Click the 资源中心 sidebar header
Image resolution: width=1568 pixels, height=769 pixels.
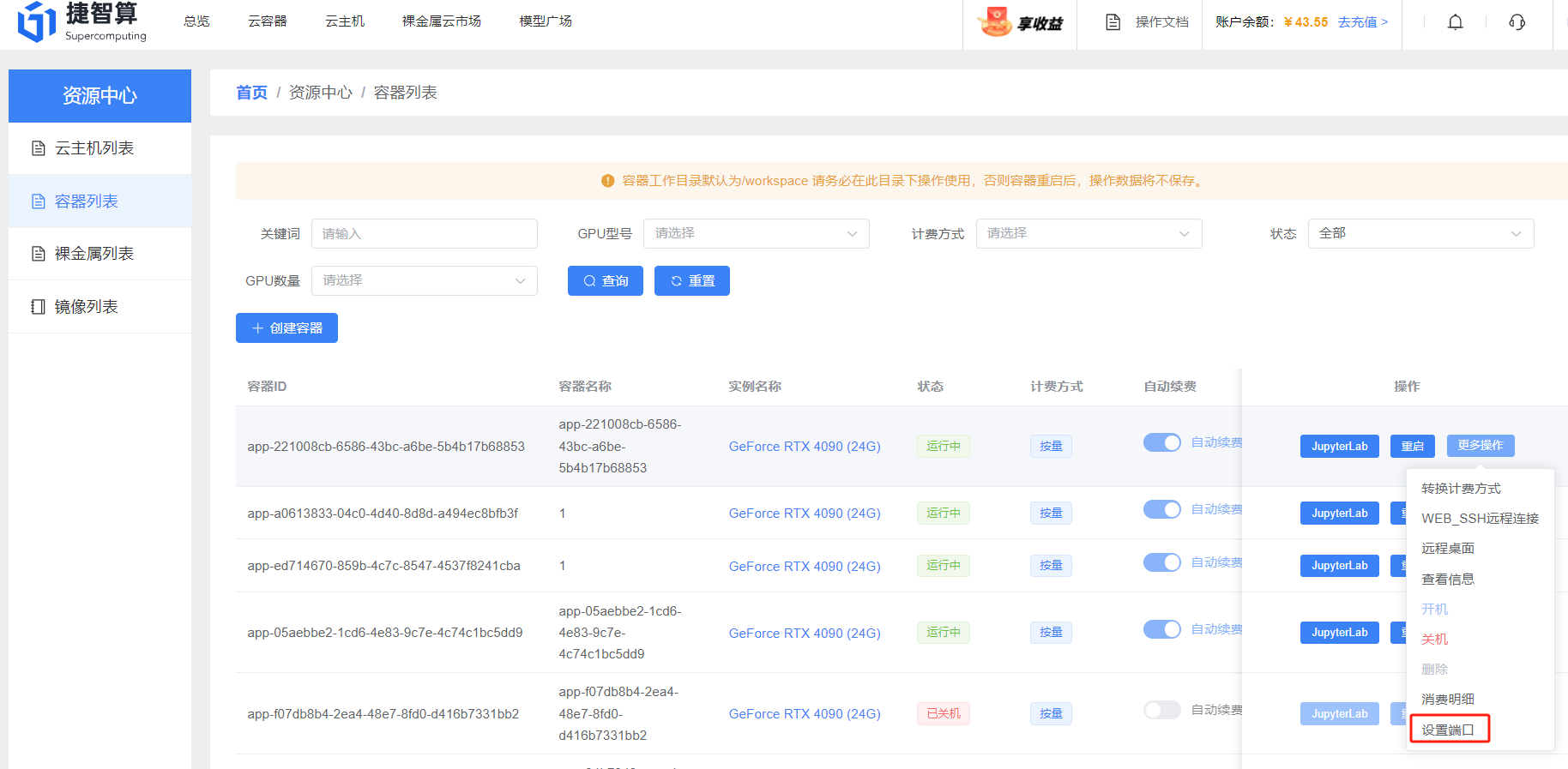[100, 96]
